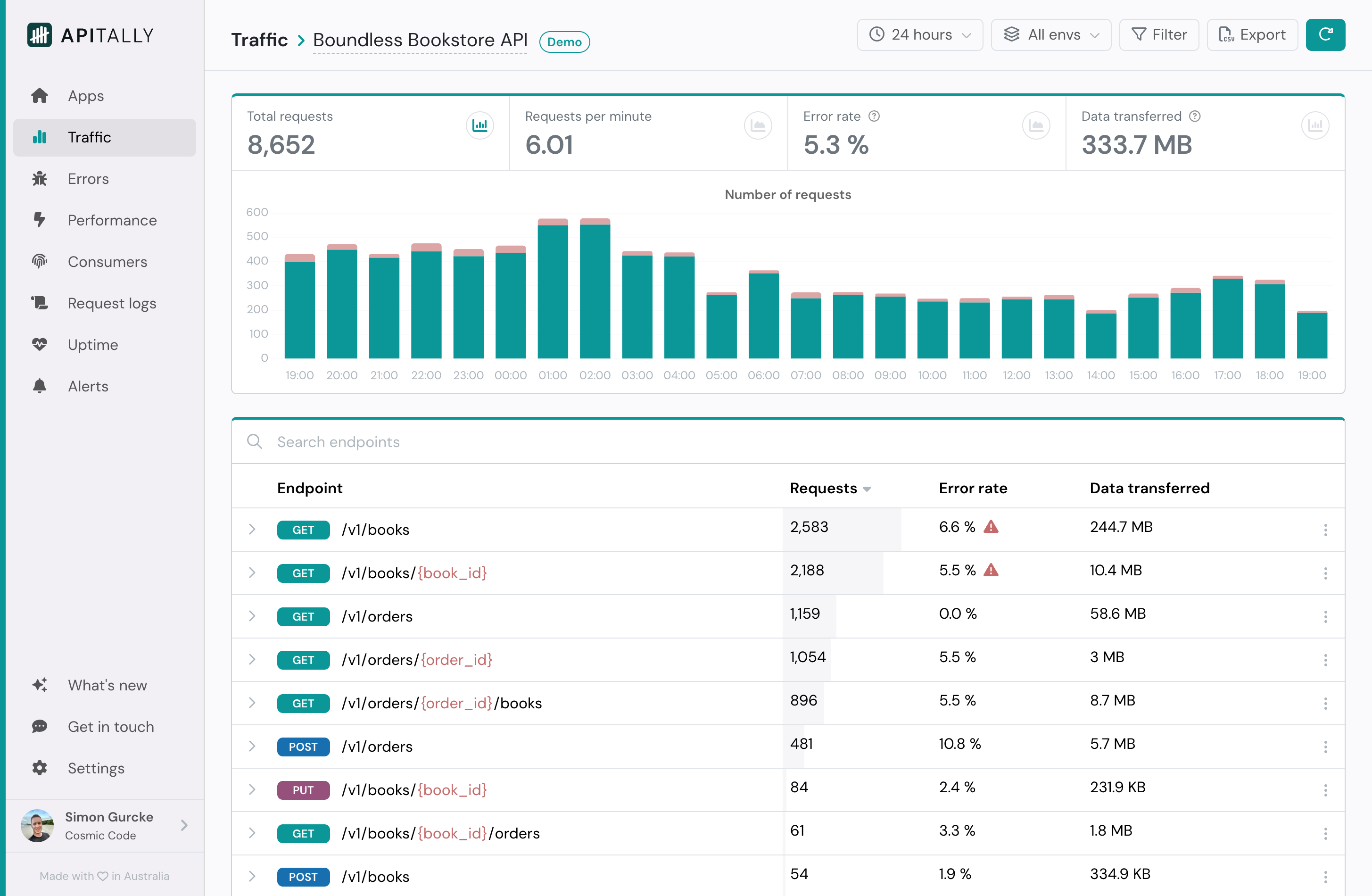1372x896 pixels.
Task: Toggle chart icon in Error rate card
Action: tap(1035, 125)
